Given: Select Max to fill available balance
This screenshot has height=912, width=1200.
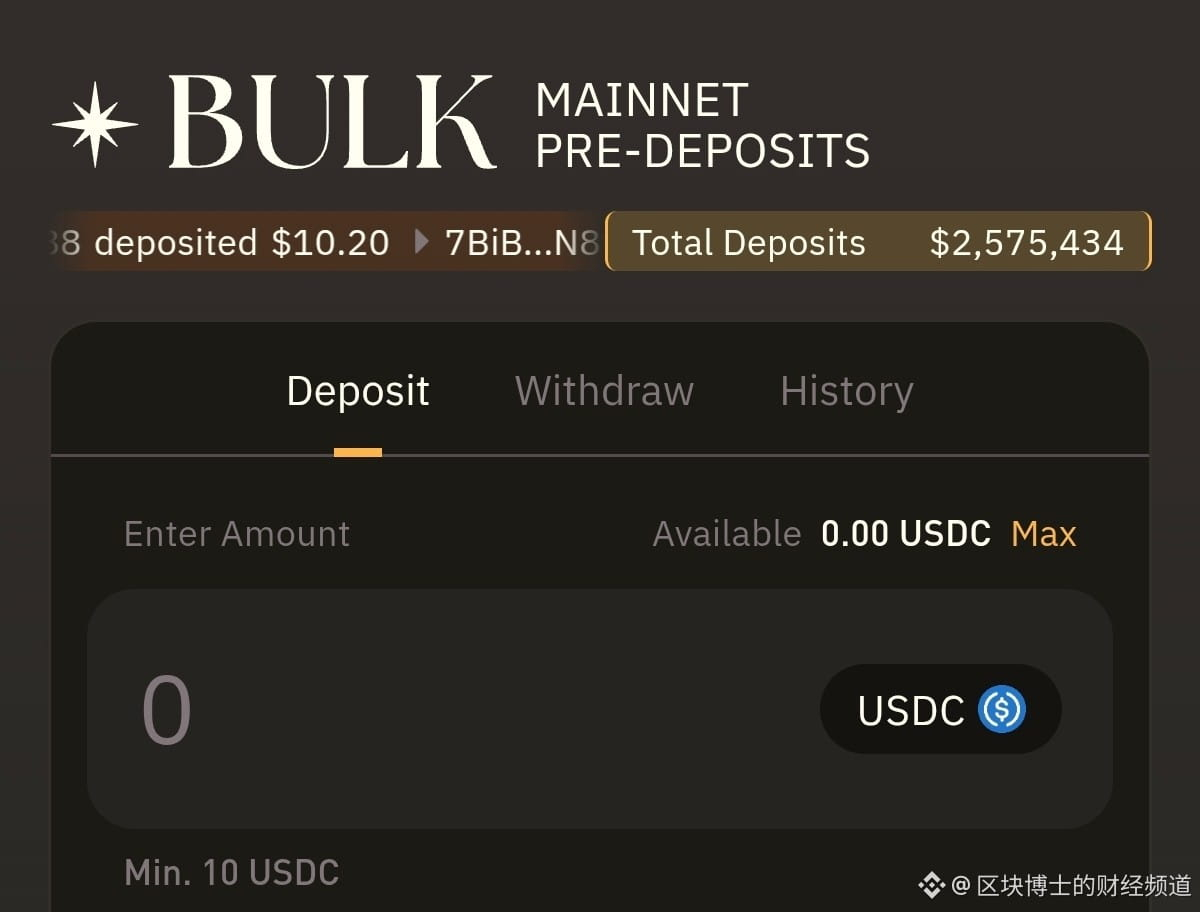Looking at the screenshot, I should coord(1044,534).
